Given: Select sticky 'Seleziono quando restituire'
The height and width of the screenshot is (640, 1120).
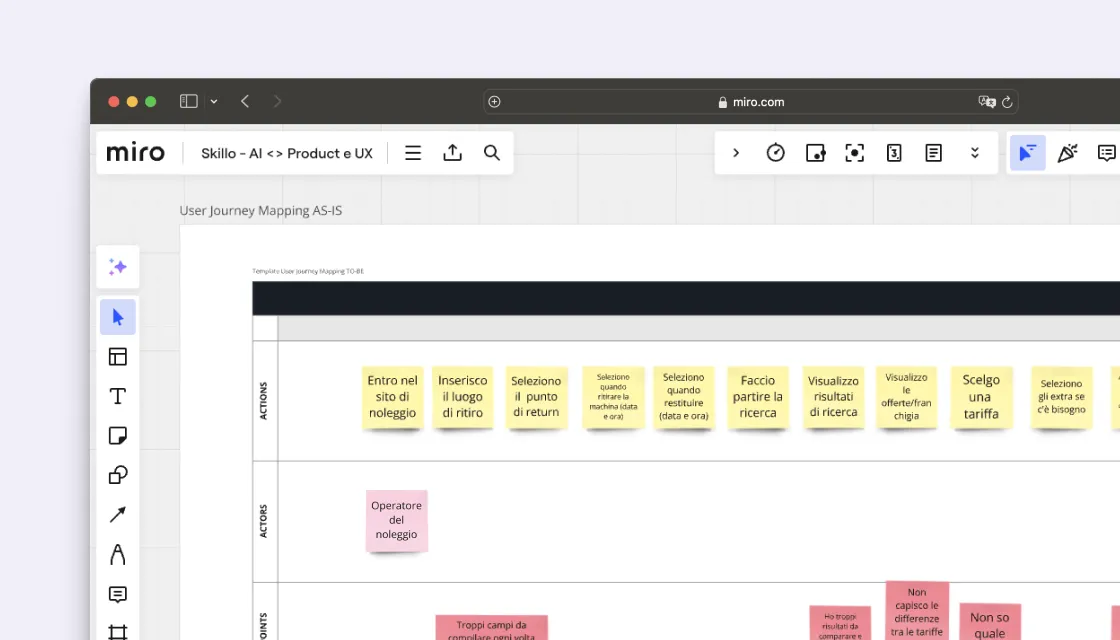Looking at the screenshot, I should (x=684, y=397).
